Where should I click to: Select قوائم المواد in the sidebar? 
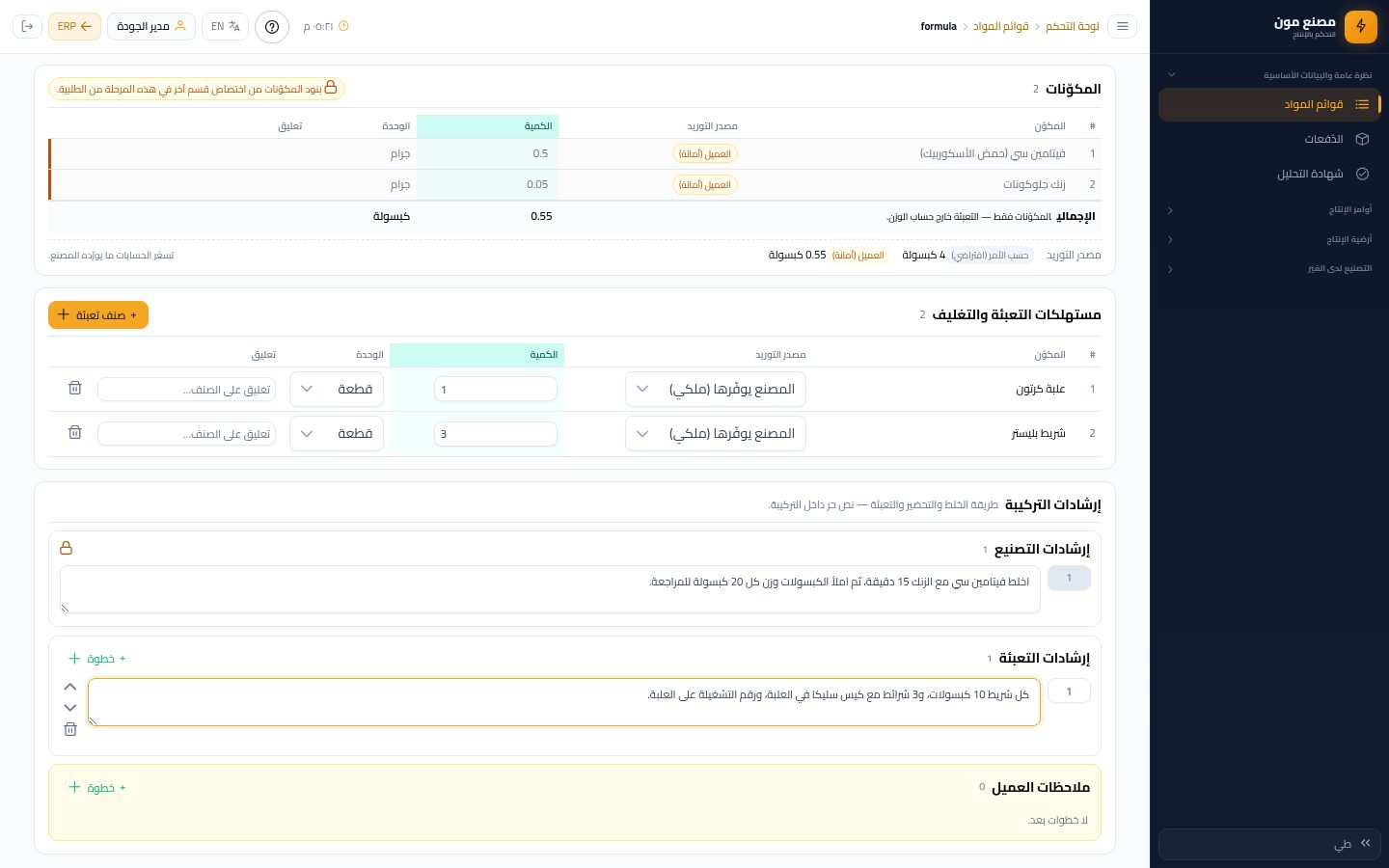[x=1269, y=104]
